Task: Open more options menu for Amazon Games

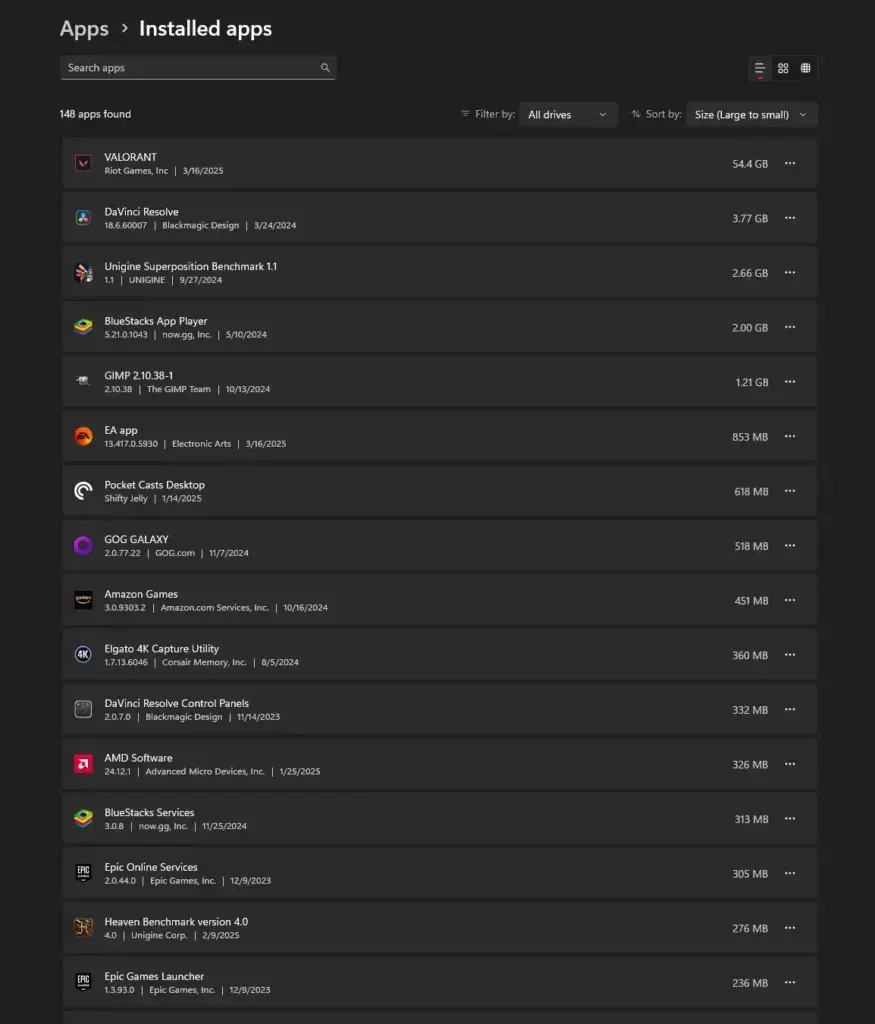Action: click(790, 600)
